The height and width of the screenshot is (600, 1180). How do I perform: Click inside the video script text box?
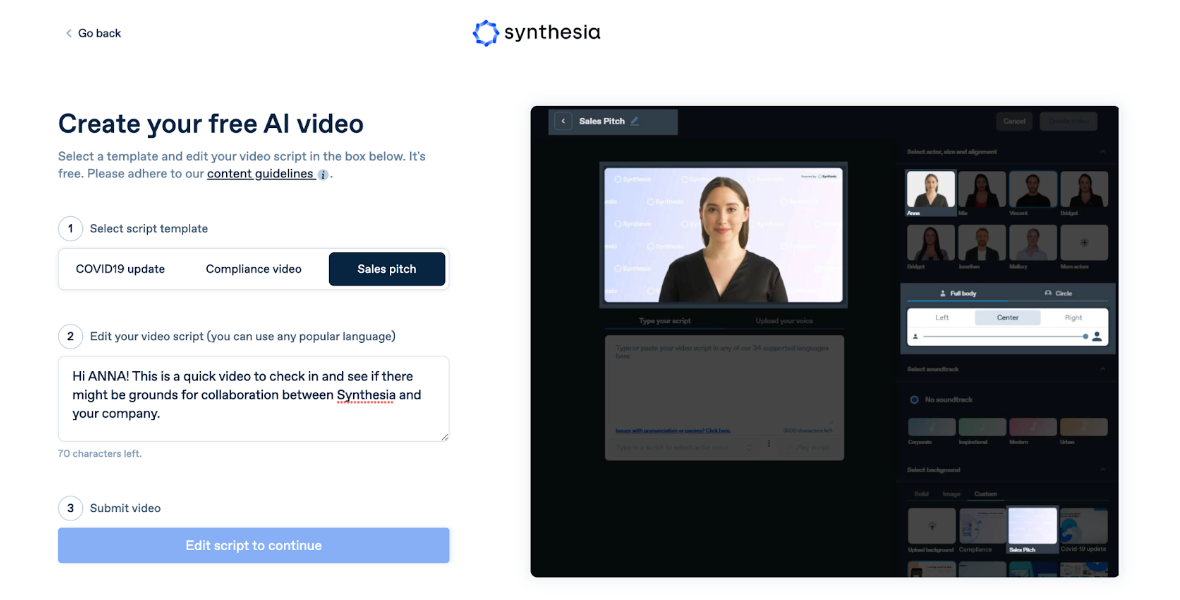tap(253, 398)
